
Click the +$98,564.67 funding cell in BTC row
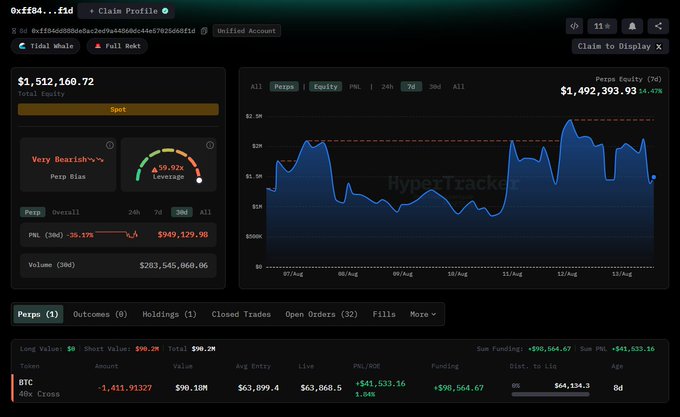(x=458, y=388)
